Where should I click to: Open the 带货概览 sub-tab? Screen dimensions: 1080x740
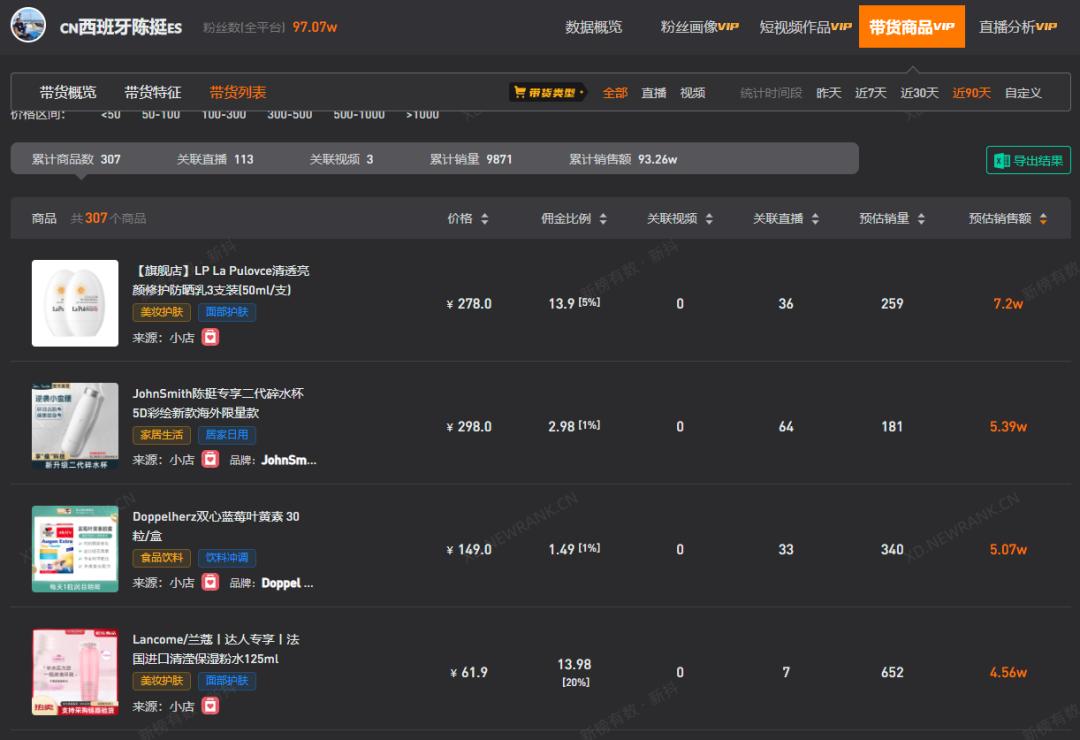tap(68, 92)
